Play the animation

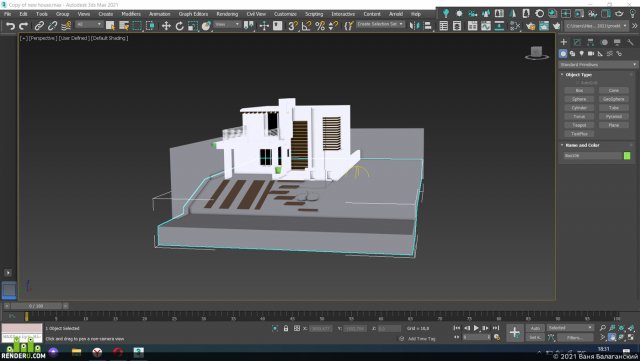click(476, 328)
